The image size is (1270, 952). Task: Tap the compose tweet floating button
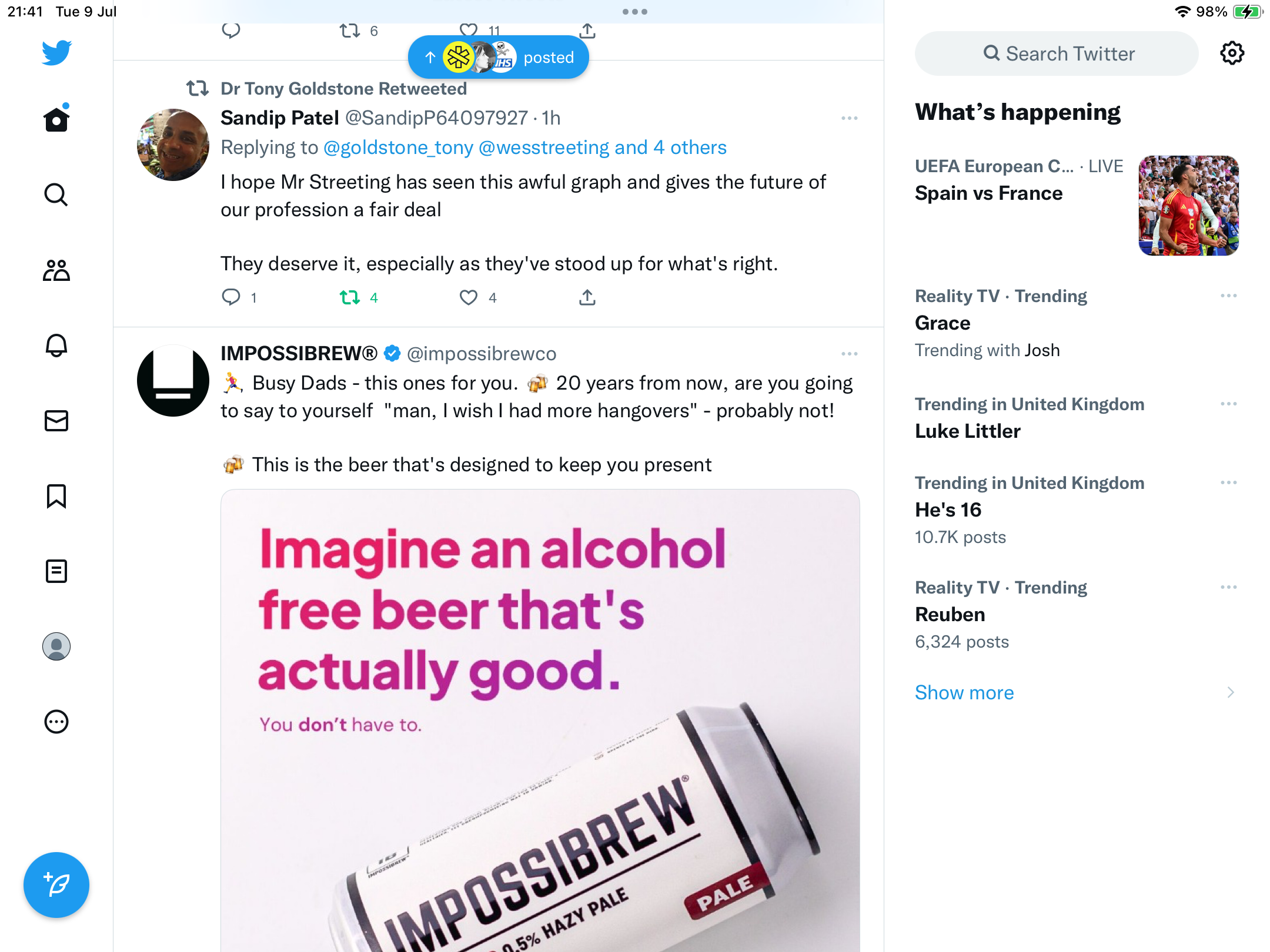(56, 885)
